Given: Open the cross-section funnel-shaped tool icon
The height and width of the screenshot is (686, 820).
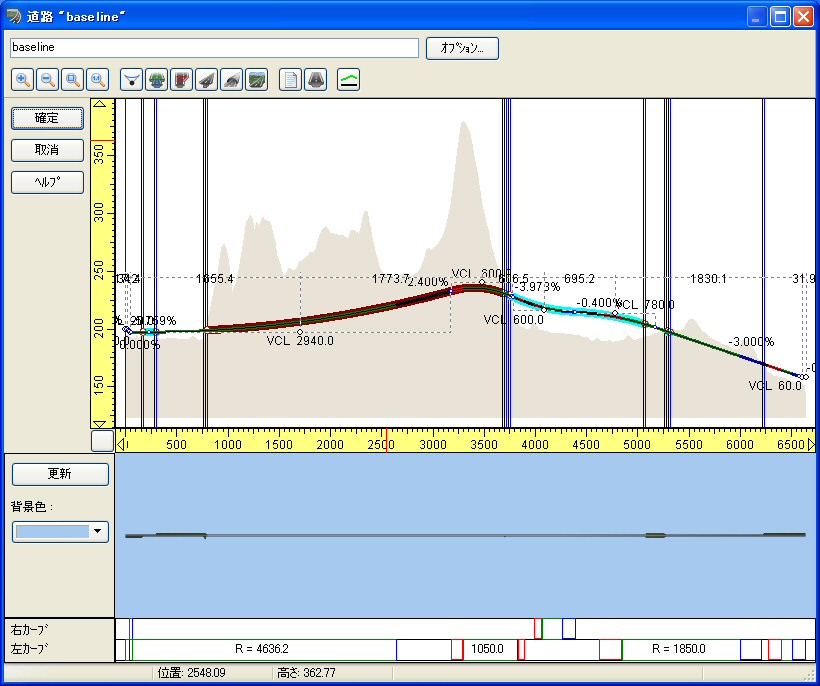Looking at the screenshot, I should pos(131,80).
